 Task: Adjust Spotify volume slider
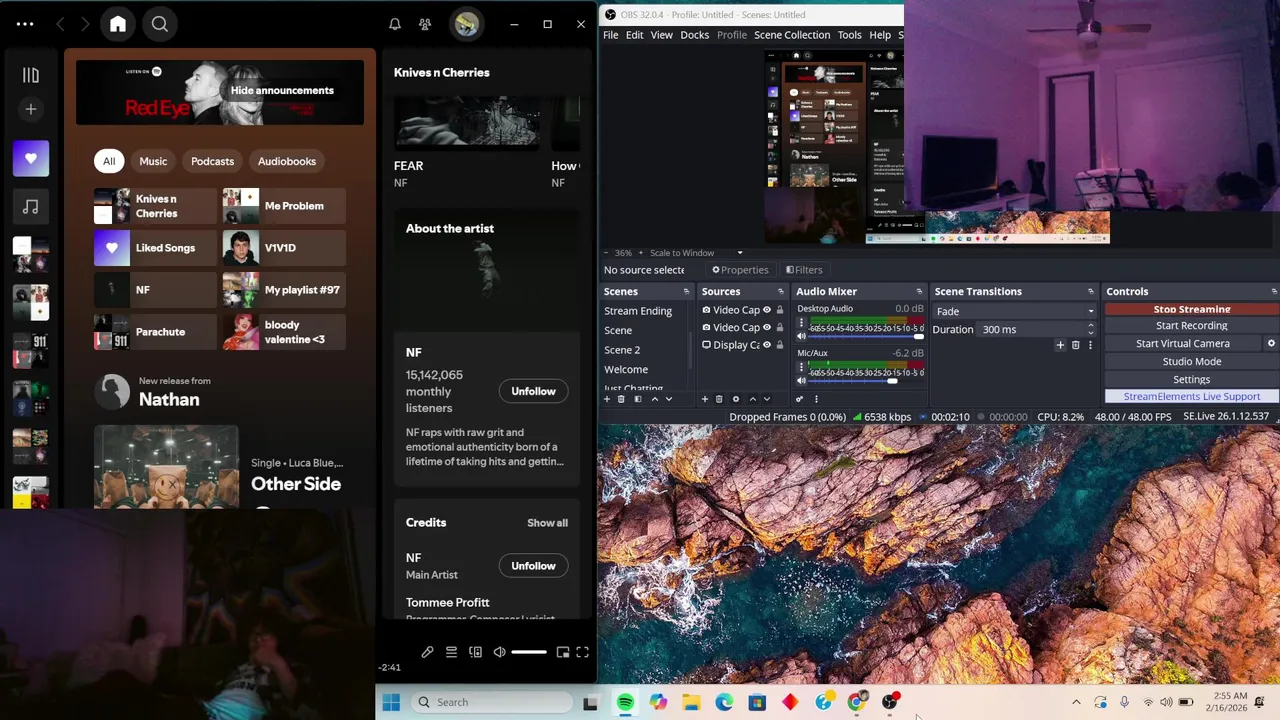click(x=528, y=652)
